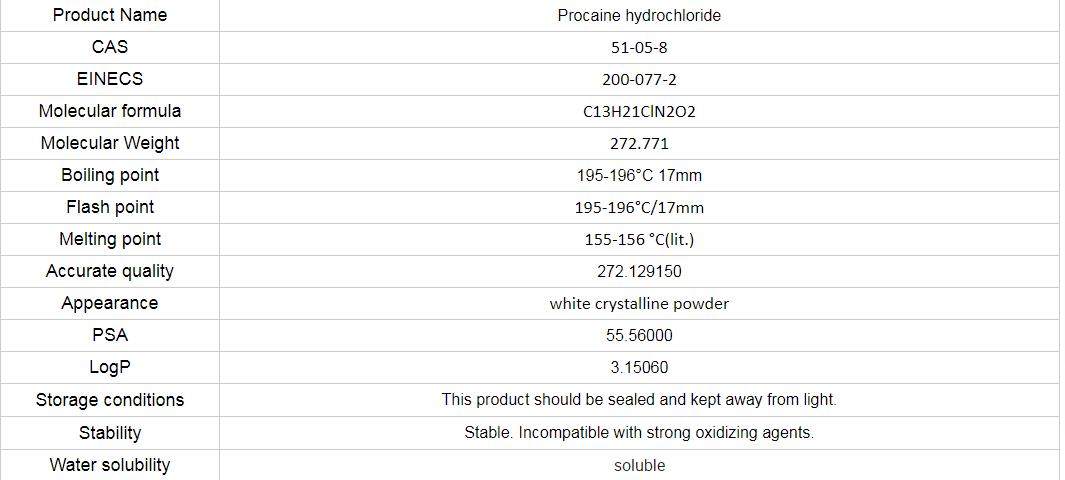Click the Molecular Weight value 272.771

(639, 143)
